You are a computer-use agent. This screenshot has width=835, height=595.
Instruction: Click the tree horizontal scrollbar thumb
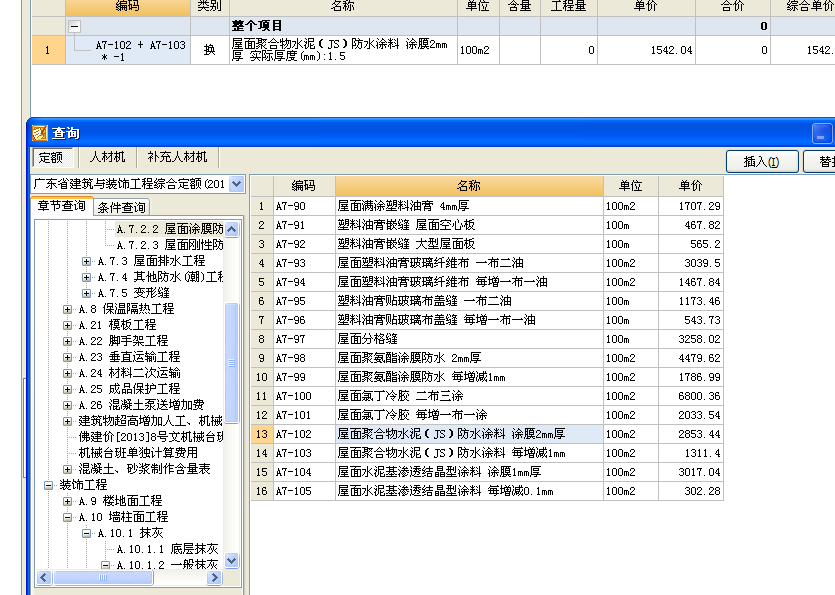(x=103, y=577)
